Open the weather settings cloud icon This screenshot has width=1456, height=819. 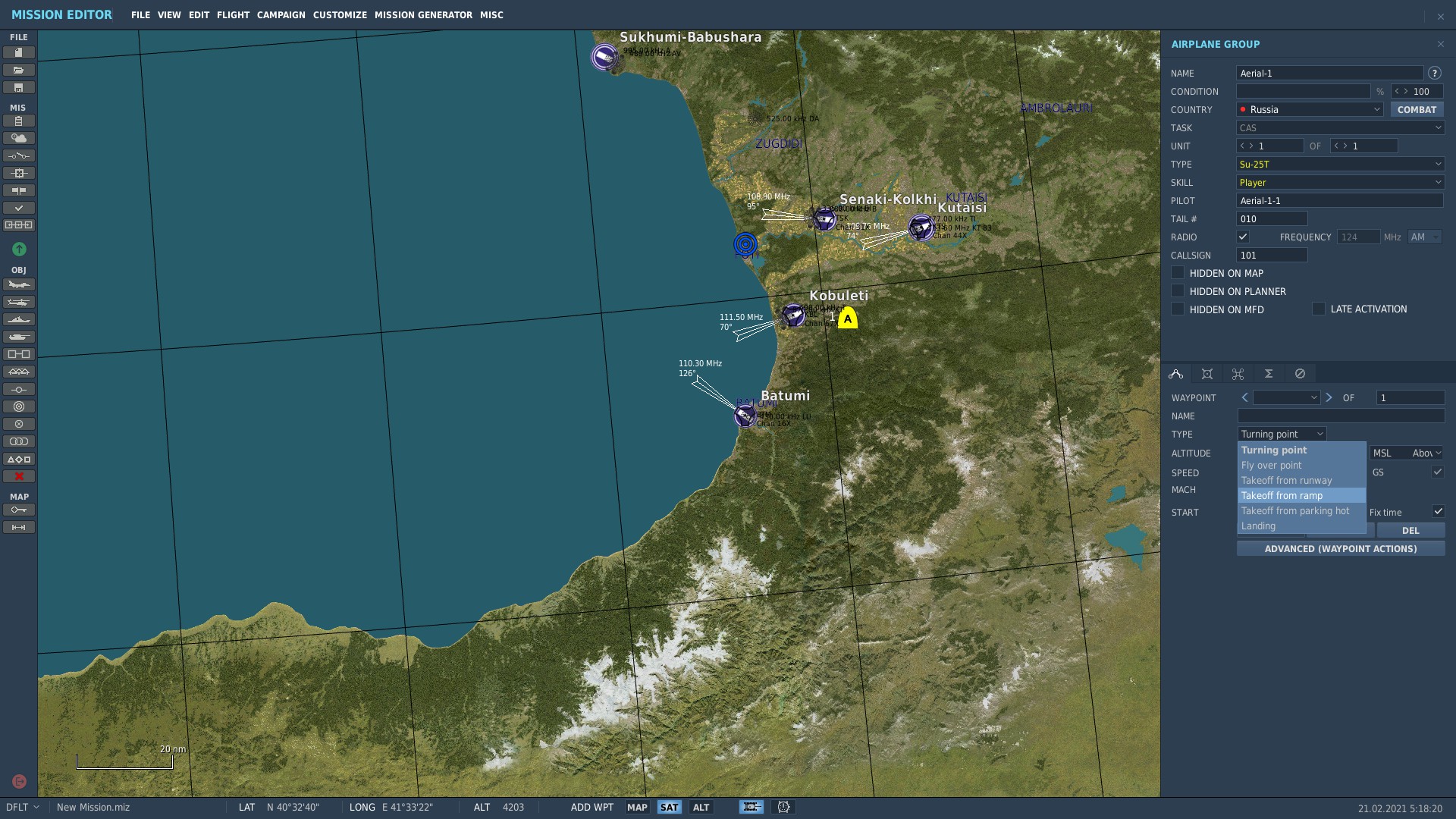(x=19, y=138)
